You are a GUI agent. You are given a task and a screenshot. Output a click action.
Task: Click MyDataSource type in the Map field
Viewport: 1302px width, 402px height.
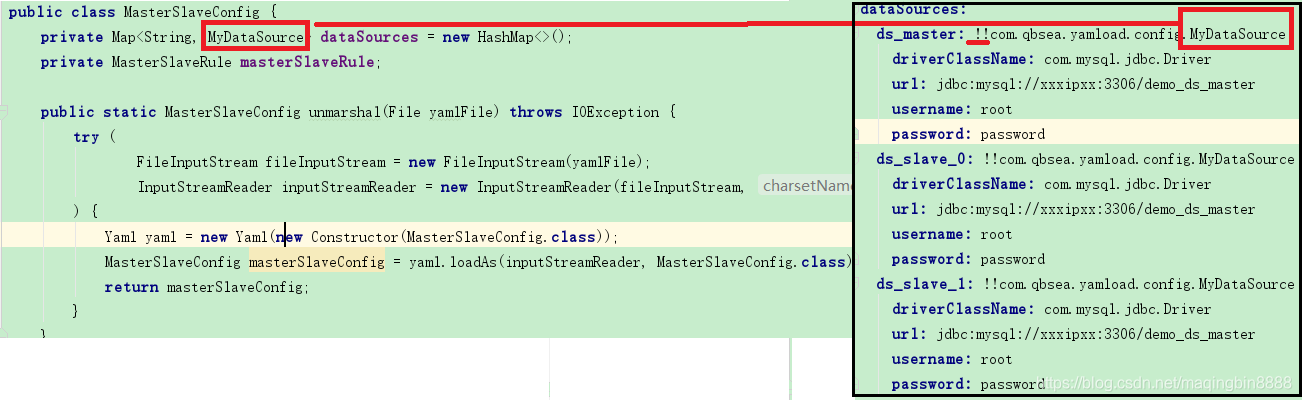255,37
